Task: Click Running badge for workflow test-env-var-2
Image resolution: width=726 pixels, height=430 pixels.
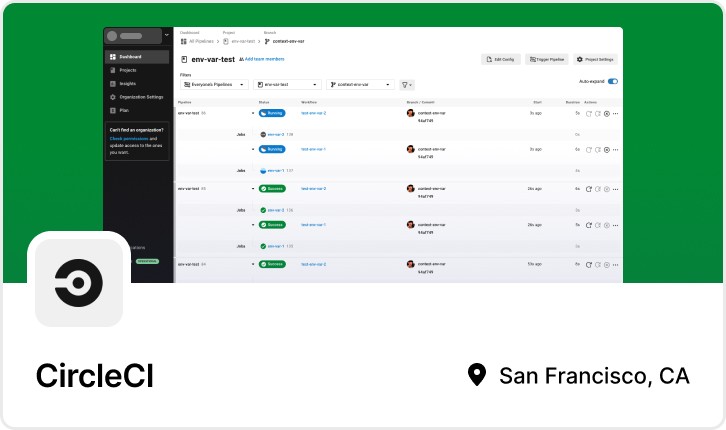Action: click(x=272, y=113)
